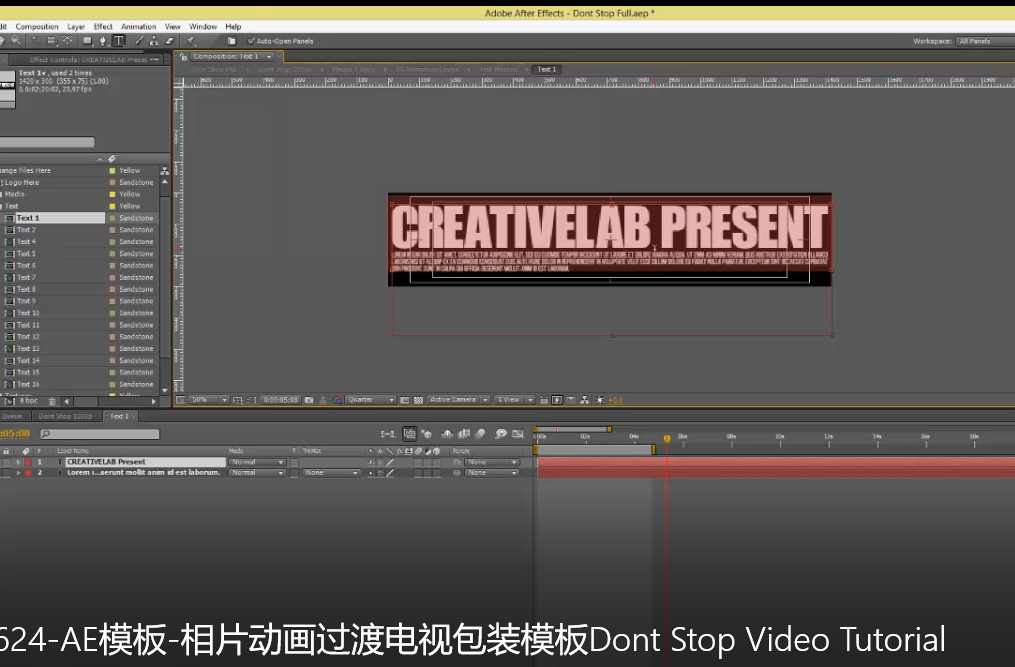Click the reset exposure icon
The width and height of the screenshot is (1015, 667).
click(599, 400)
